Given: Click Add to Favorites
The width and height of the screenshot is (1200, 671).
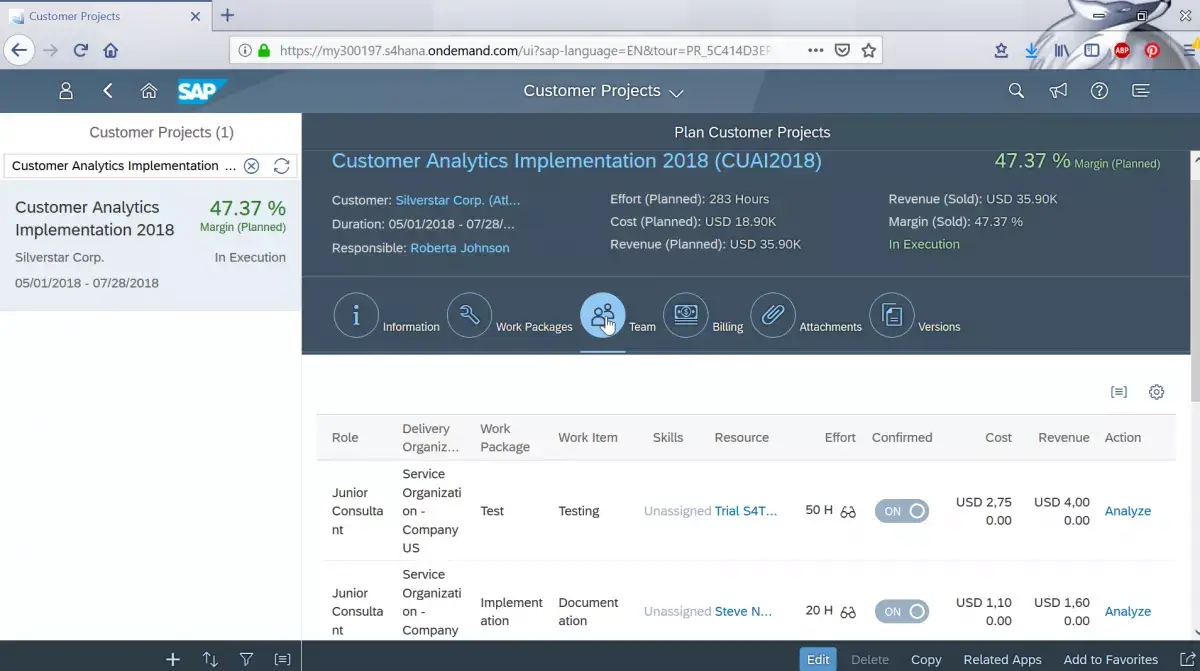Looking at the screenshot, I should point(1111,659).
